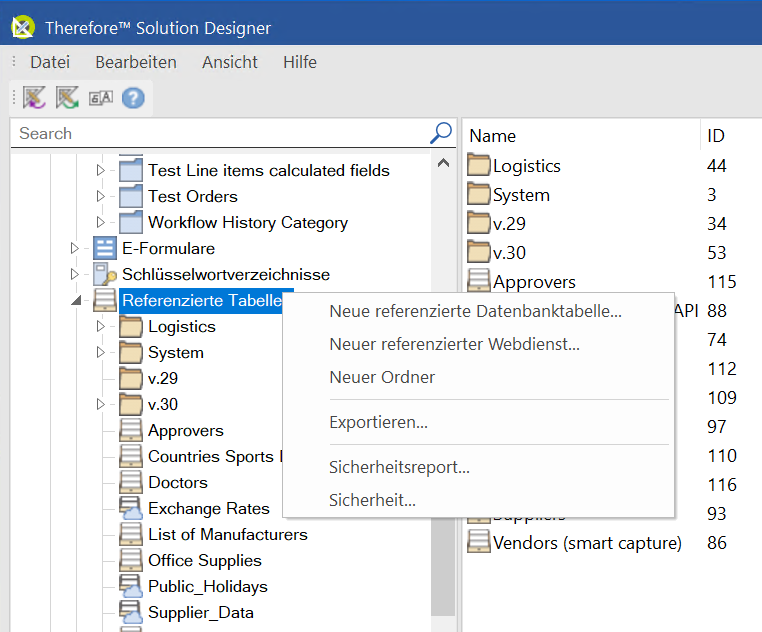This screenshot has height=632, width=762.
Task: Select Test Line items calculated fields
Action: click(x=269, y=170)
